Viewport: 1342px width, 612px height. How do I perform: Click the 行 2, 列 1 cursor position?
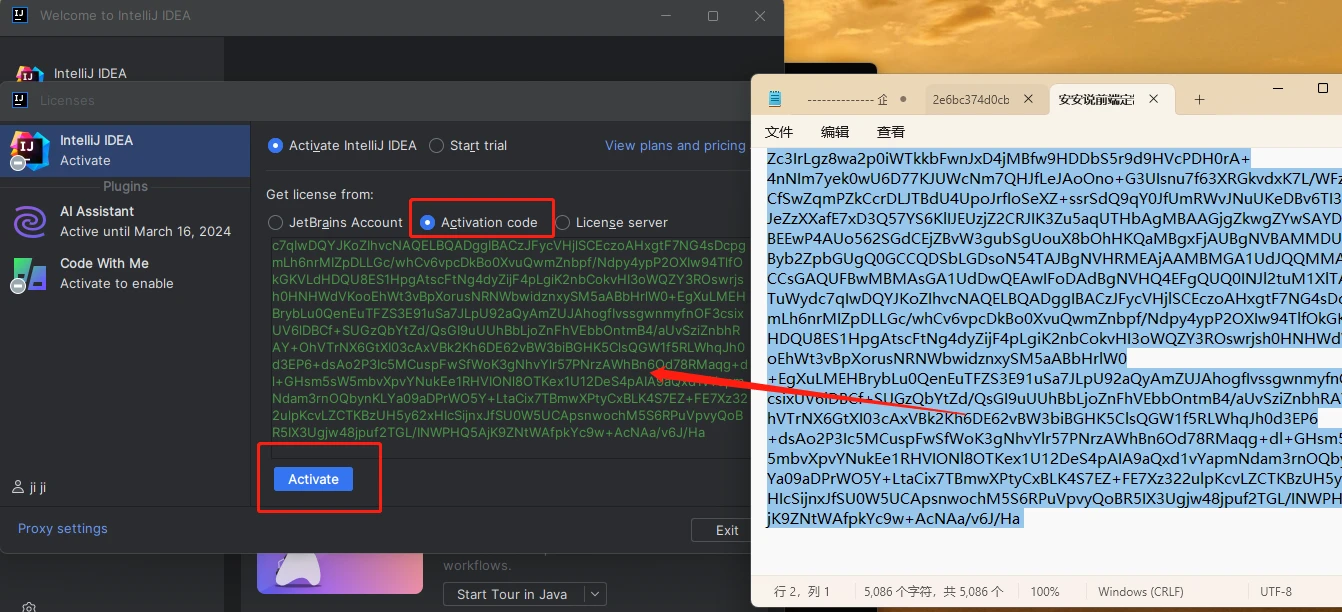click(x=802, y=592)
